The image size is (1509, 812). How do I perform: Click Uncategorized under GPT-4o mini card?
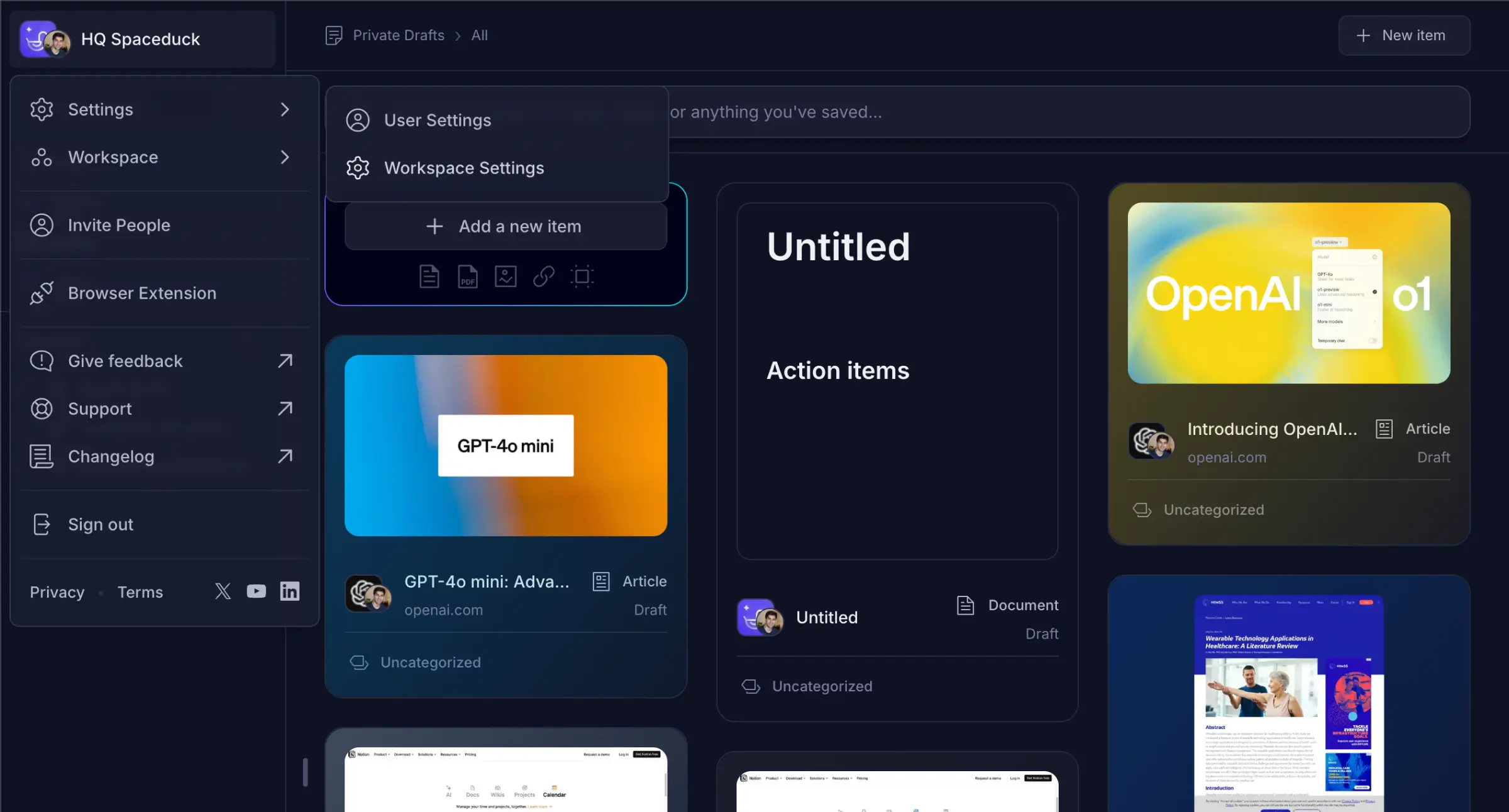431,662
